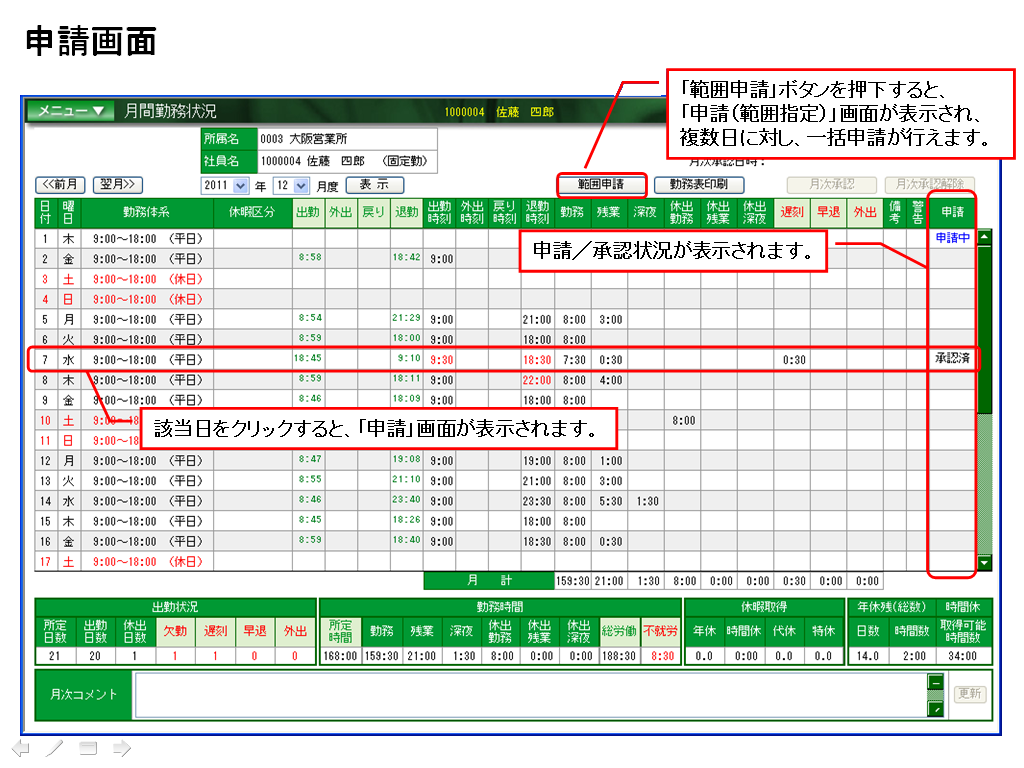Click the 月間勤務状況 title text
The width and height of the screenshot is (1024, 768).
[x=170, y=111]
